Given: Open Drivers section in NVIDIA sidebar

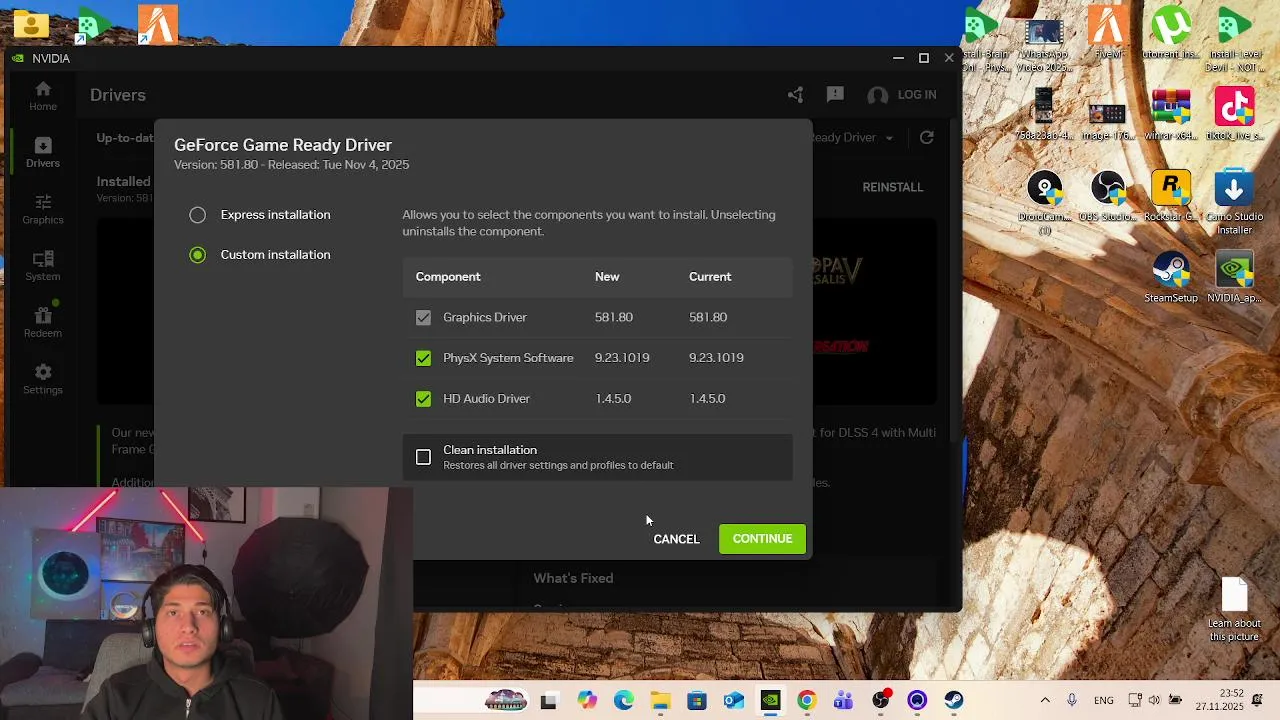Looking at the screenshot, I should [43, 152].
